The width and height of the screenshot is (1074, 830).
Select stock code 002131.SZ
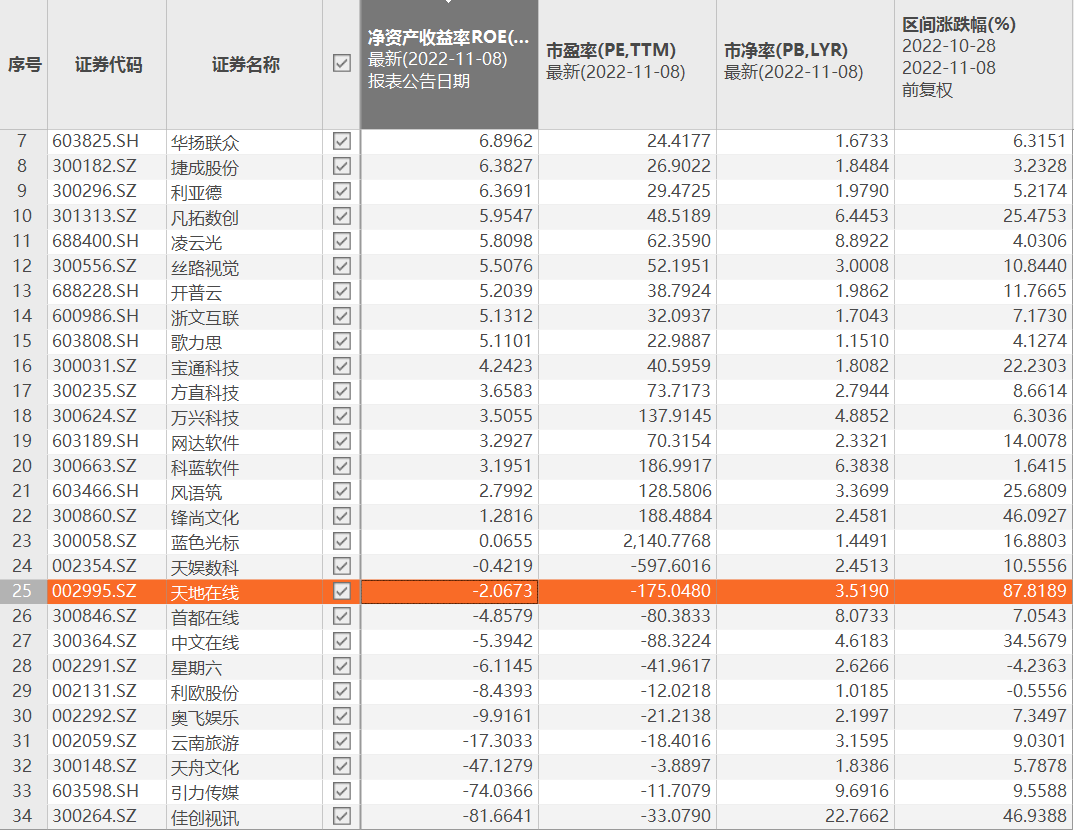tap(94, 691)
